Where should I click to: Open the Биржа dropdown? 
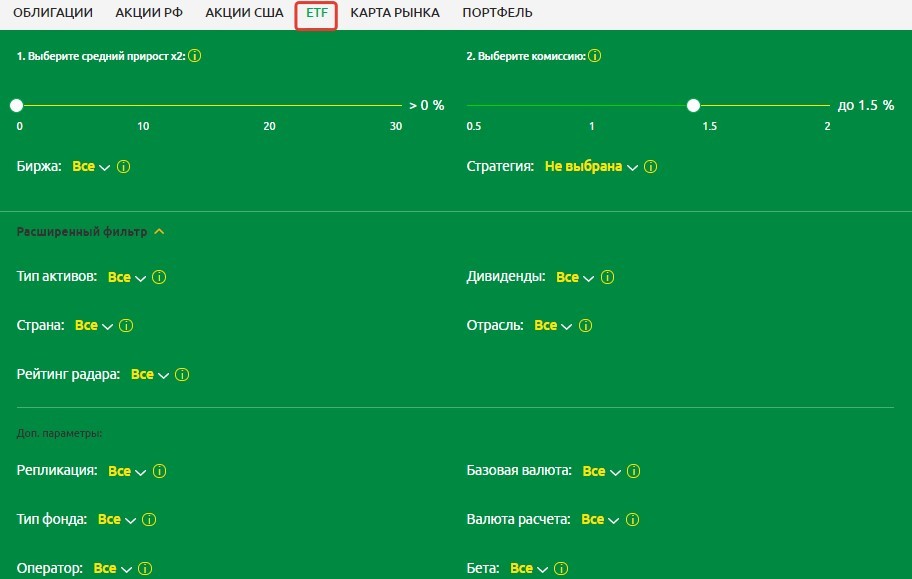click(91, 167)
